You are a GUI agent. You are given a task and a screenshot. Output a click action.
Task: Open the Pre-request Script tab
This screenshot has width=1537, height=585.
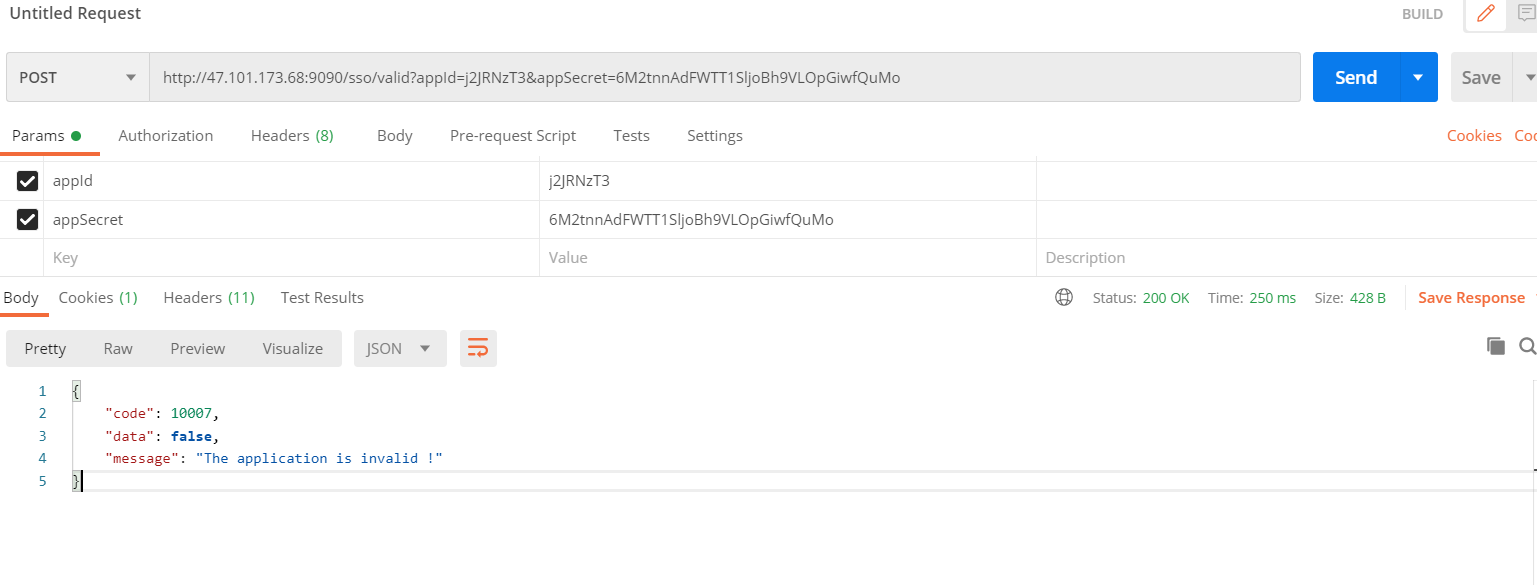point(513,136)
